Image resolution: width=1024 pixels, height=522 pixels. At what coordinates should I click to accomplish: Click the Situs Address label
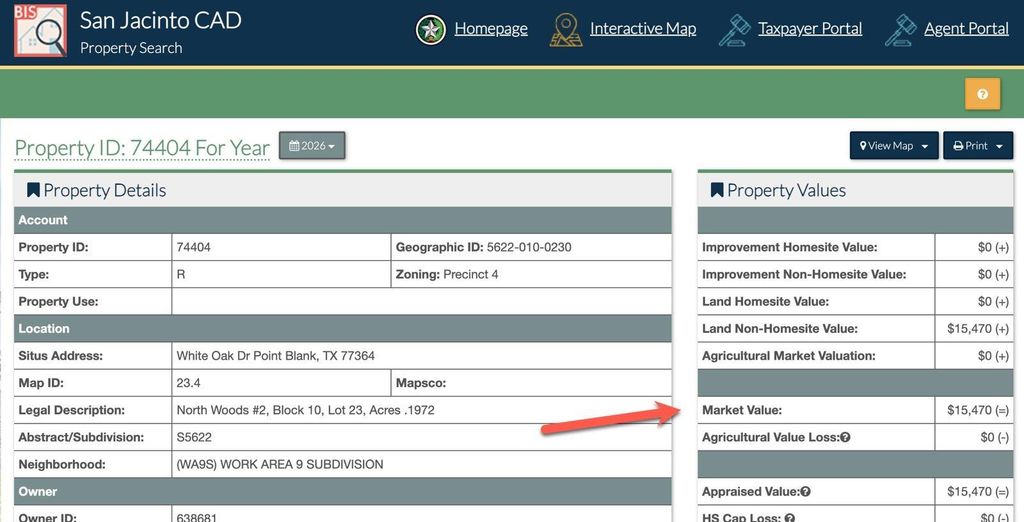61,356
